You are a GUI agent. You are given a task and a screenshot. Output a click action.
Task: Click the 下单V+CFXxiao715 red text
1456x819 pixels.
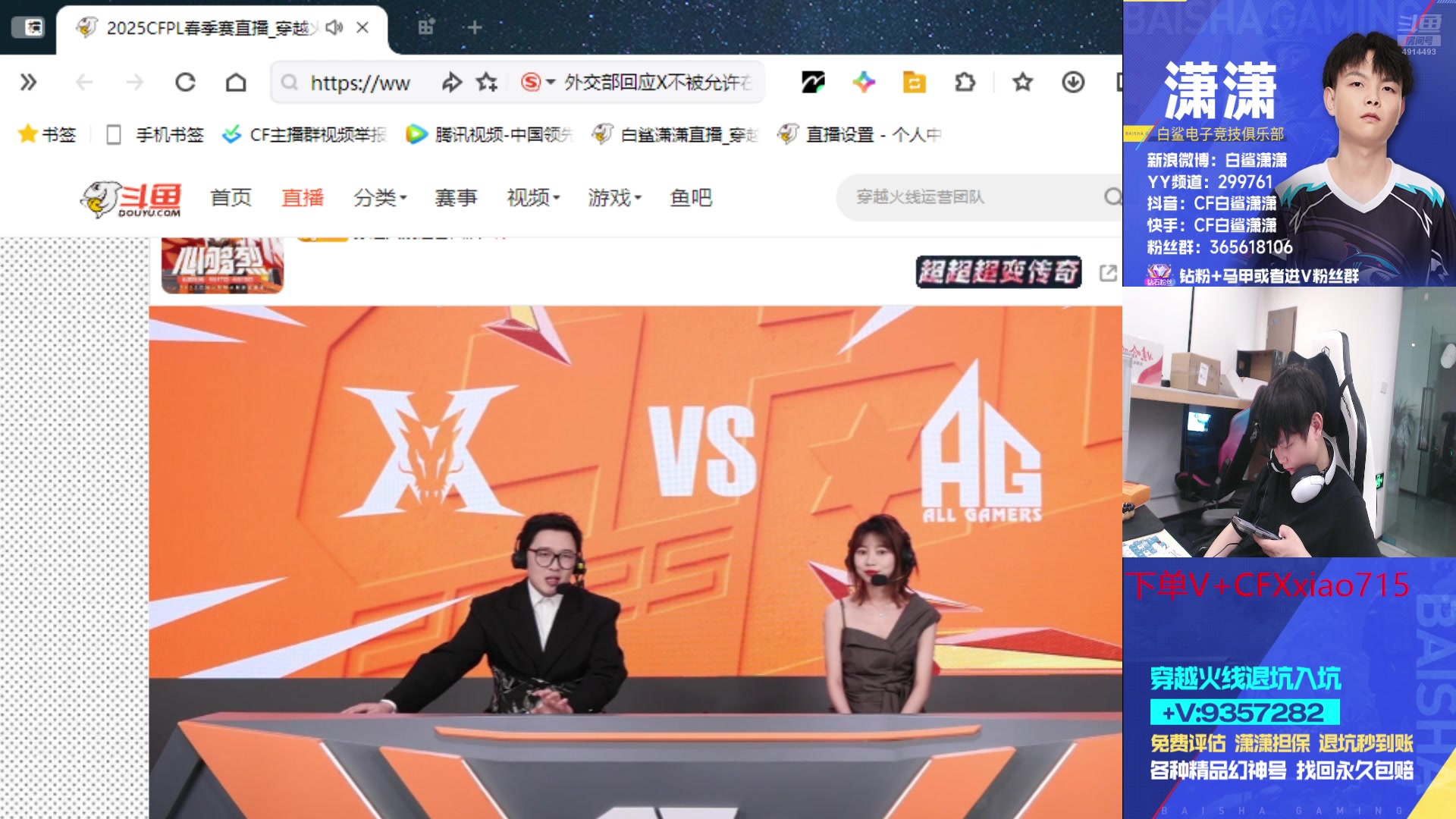(x=1268, y=585)
